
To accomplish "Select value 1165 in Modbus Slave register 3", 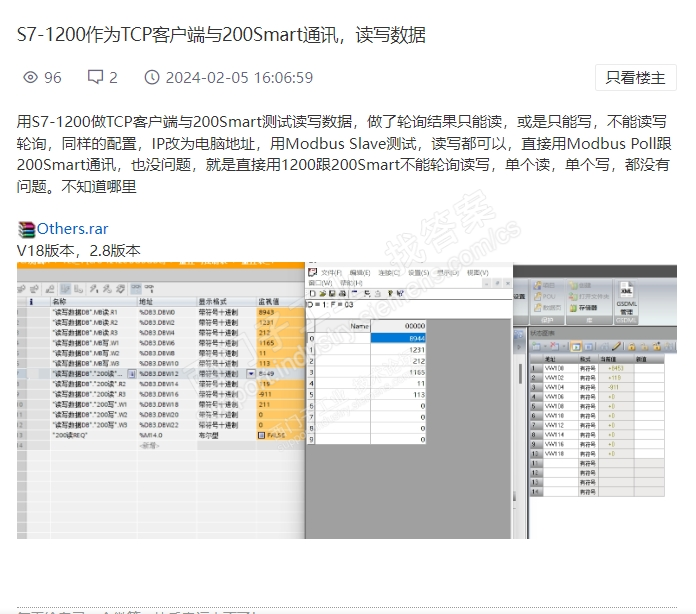I will coord(398,372).
